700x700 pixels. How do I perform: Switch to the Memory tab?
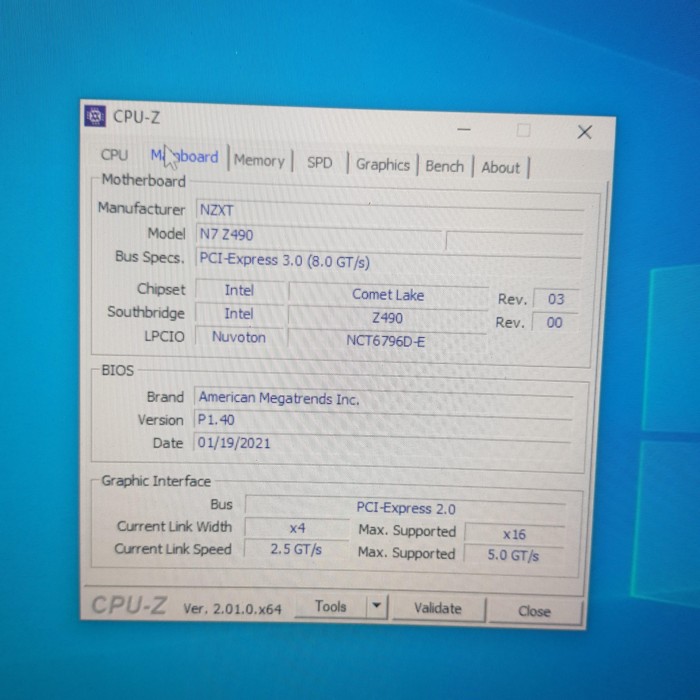point(259,160)
